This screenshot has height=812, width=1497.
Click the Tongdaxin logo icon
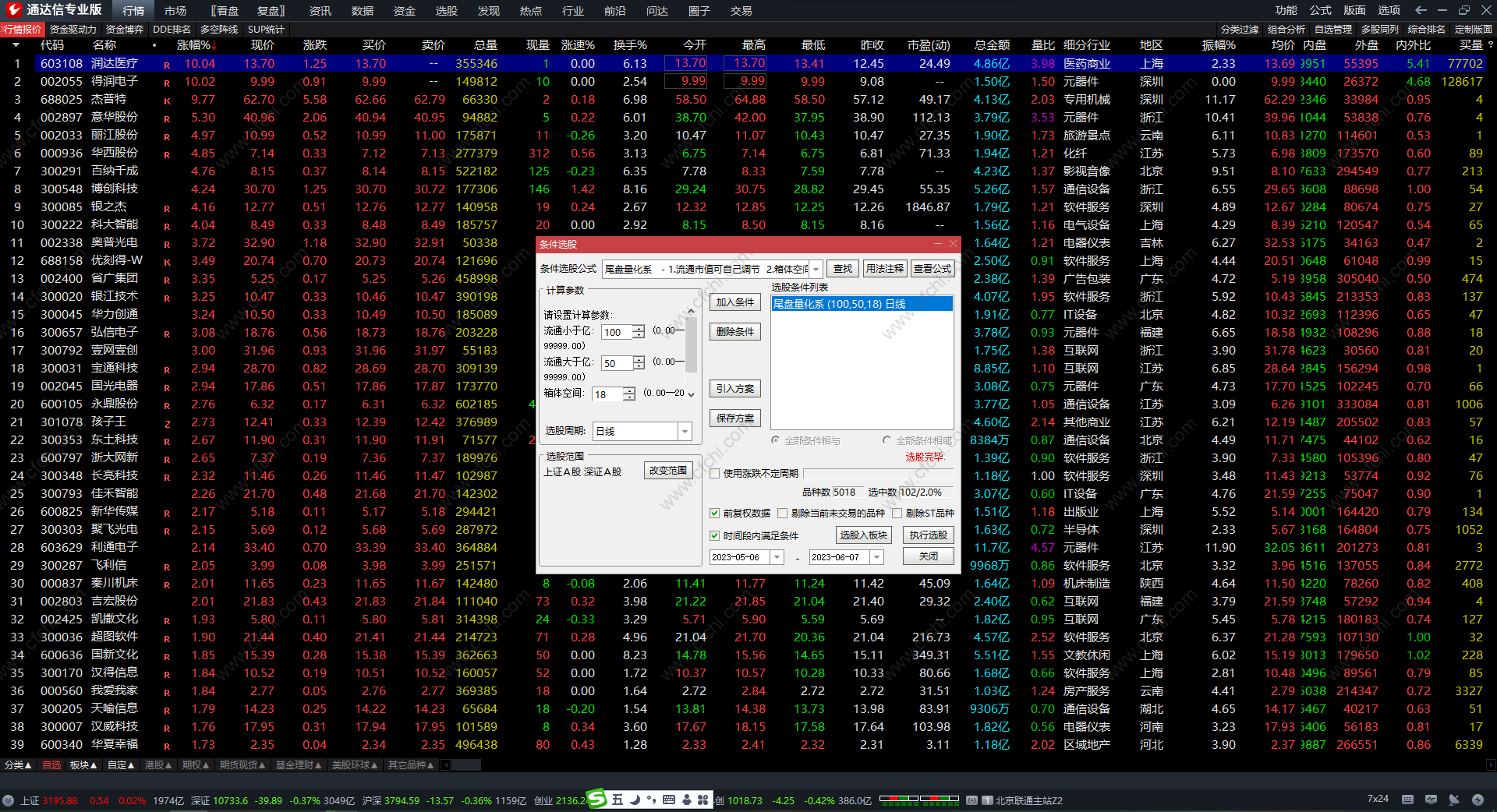point(13,10)
